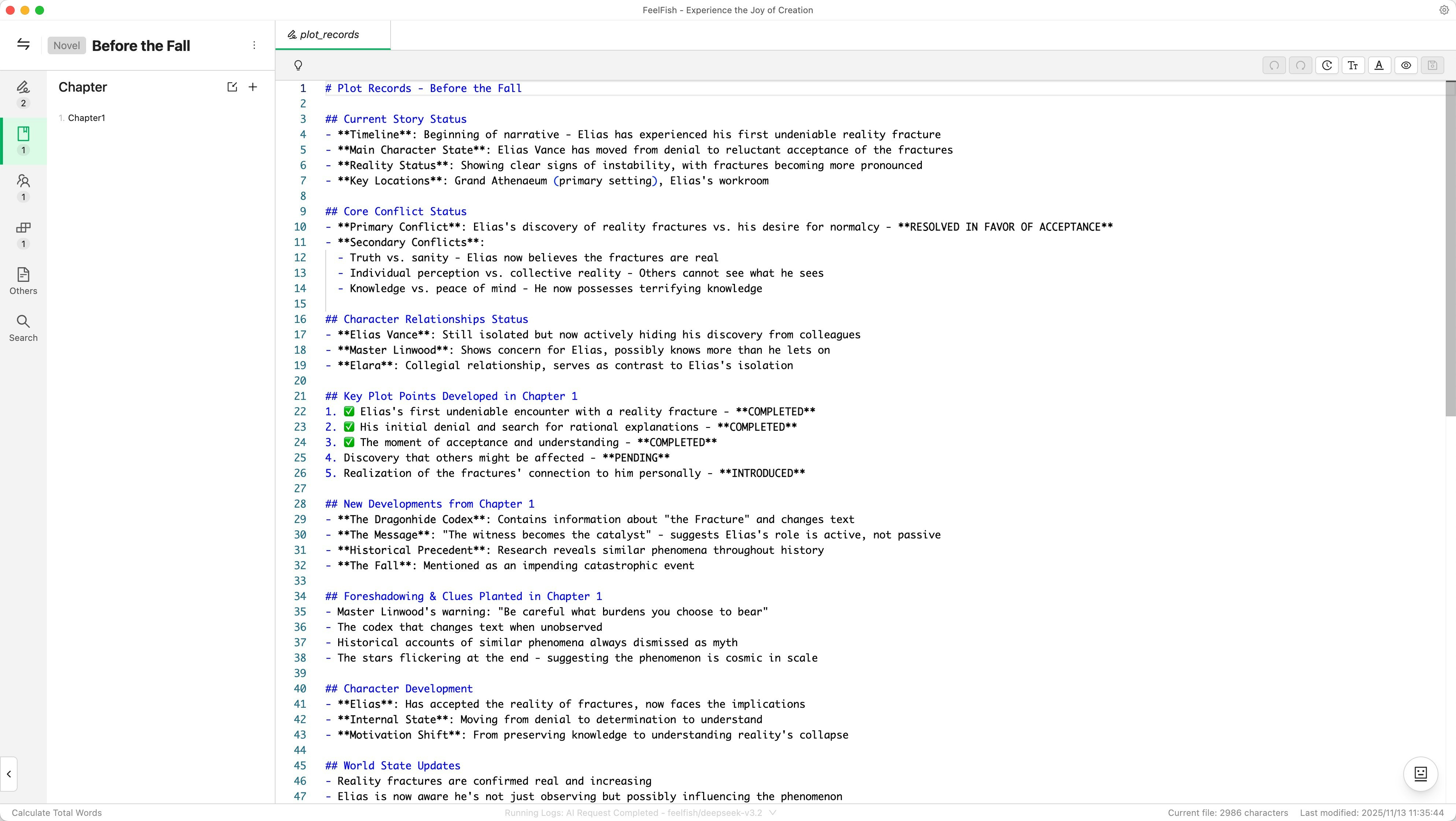
Task: Add a new chapter with the plus button
Action: coord(253,86)
